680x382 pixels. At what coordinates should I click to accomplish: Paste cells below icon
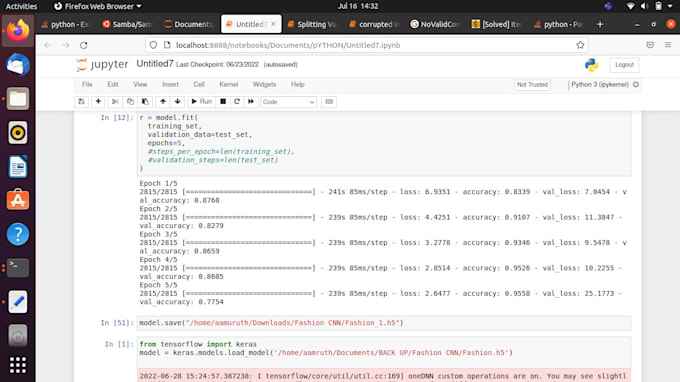point(145,101)
